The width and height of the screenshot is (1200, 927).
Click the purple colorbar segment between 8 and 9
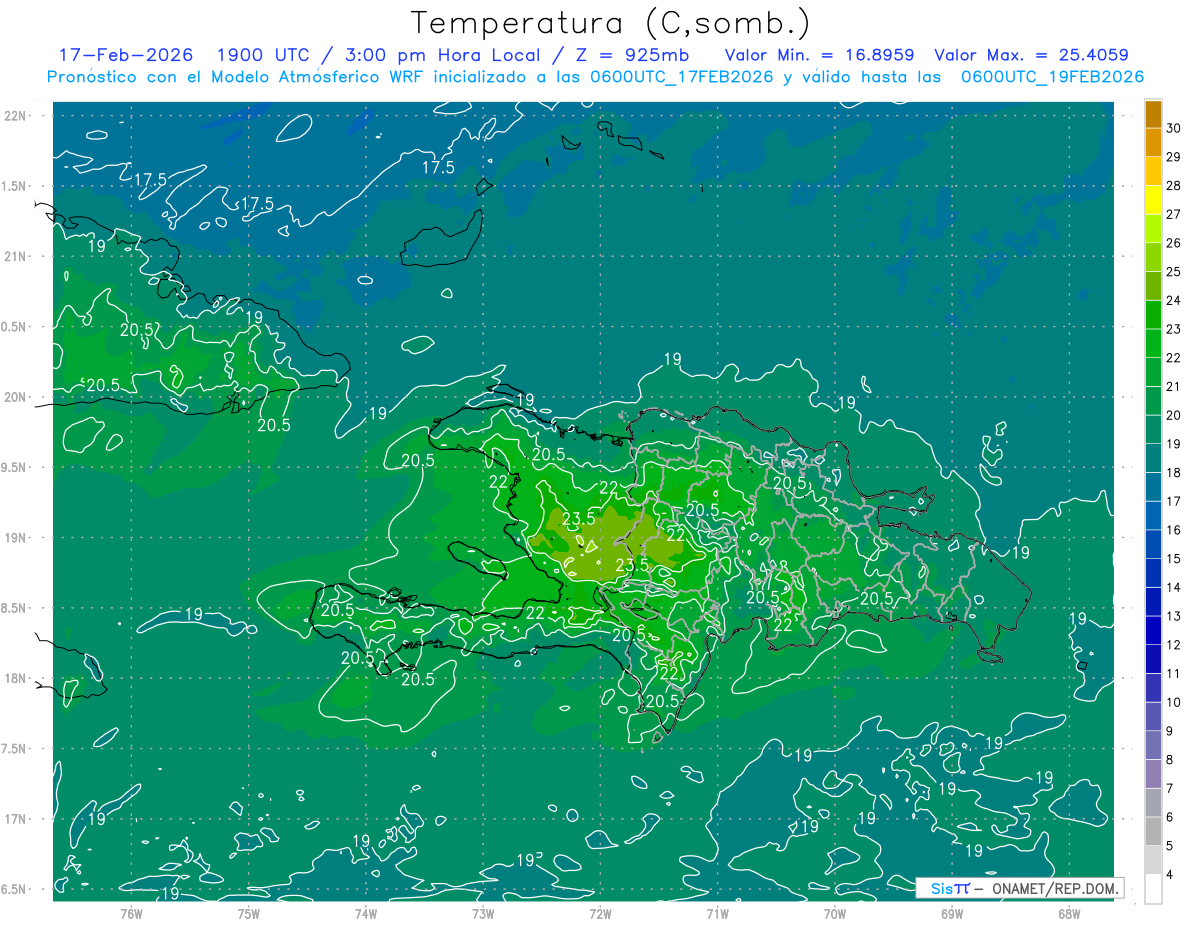pyautogui.click(x=1153, y=745)
